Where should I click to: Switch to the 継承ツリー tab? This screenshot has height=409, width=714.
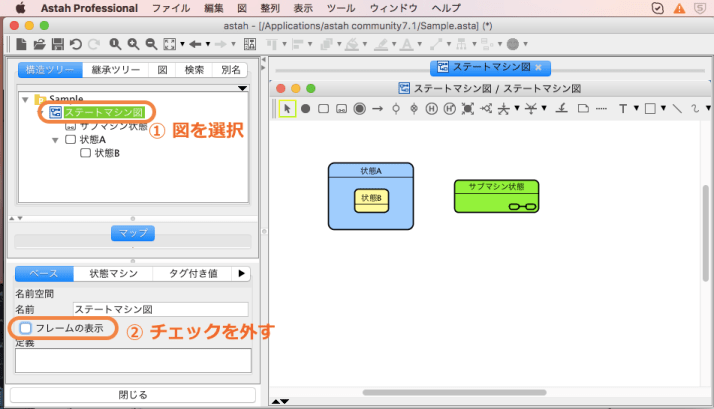[116, 70]
